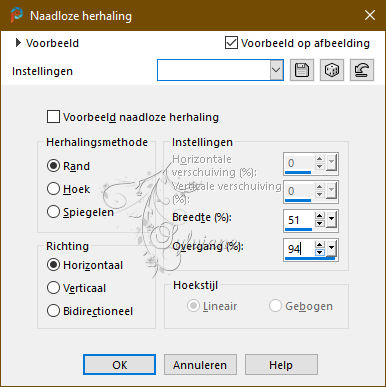Click the reset to default arrow icon

[x=362, y=70]
